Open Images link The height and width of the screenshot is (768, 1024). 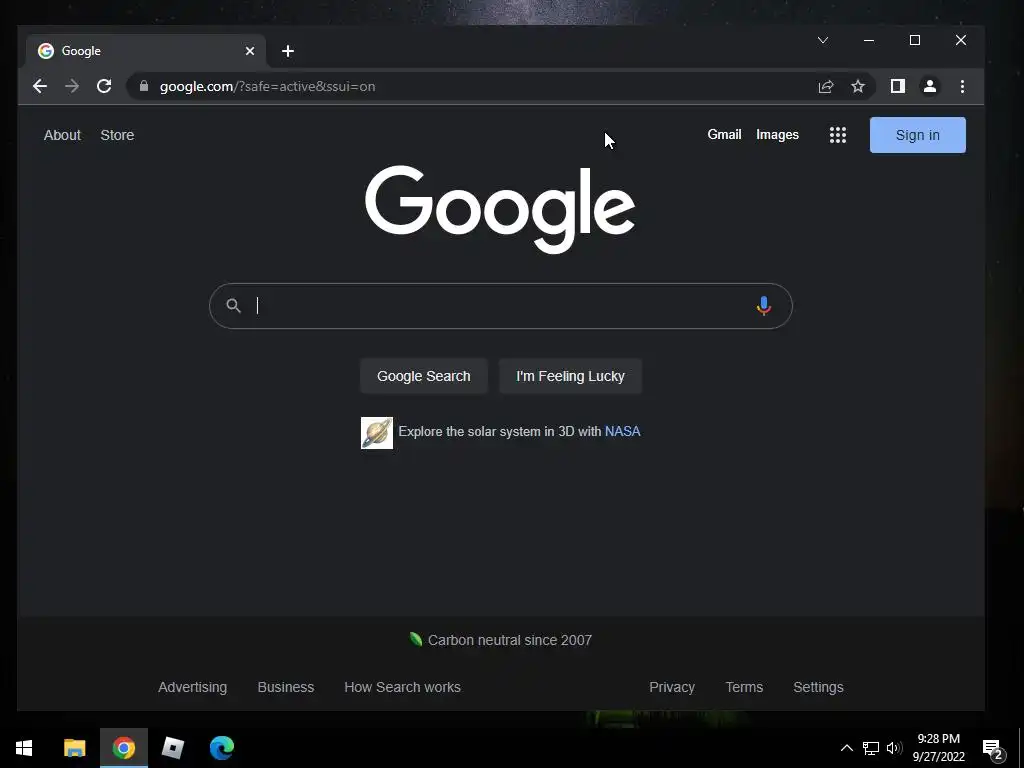pos(777,135)
